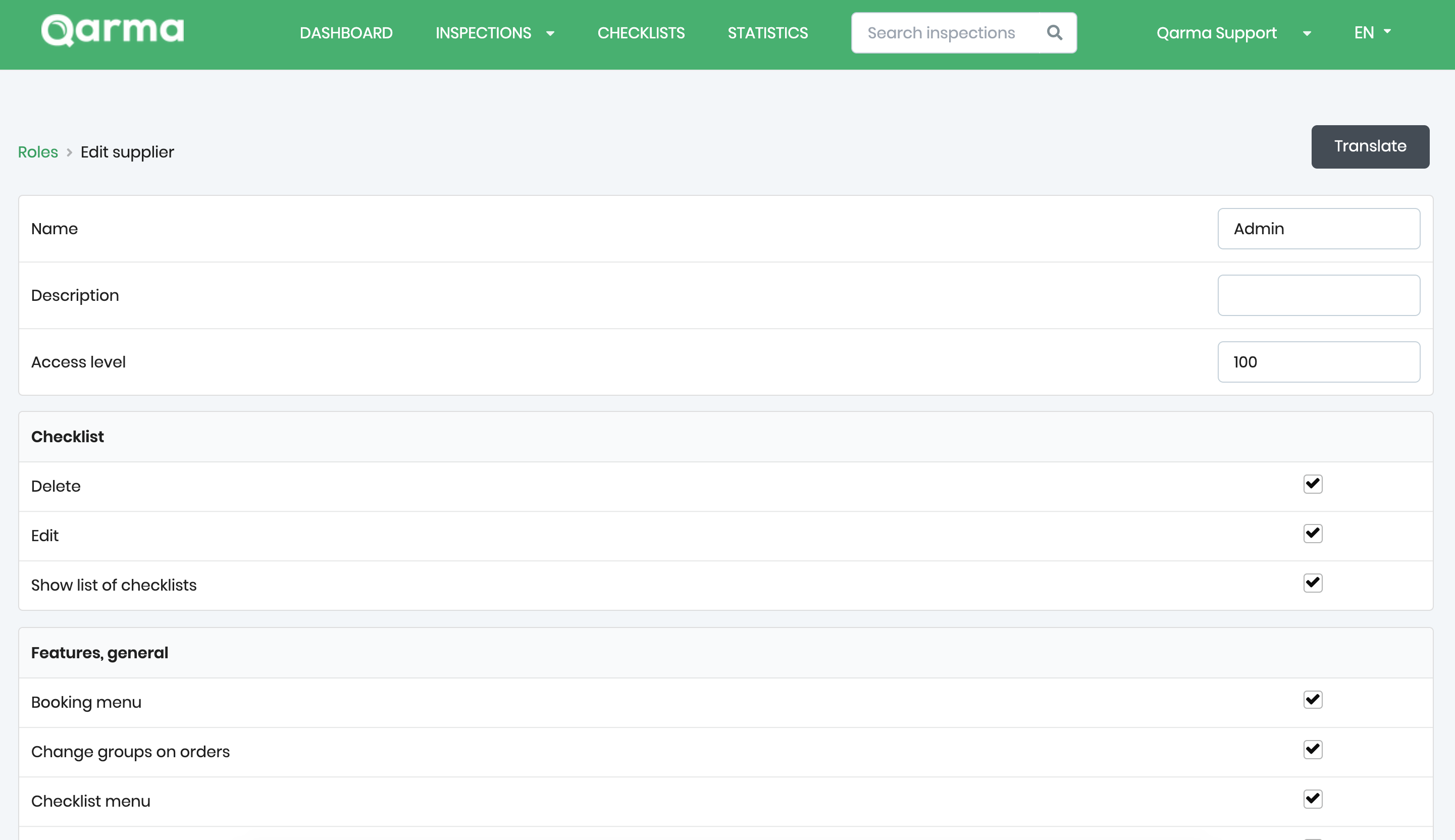Toggle the checklist Edit permission checkbox
1455x840 pixels.
(1313, 534)
